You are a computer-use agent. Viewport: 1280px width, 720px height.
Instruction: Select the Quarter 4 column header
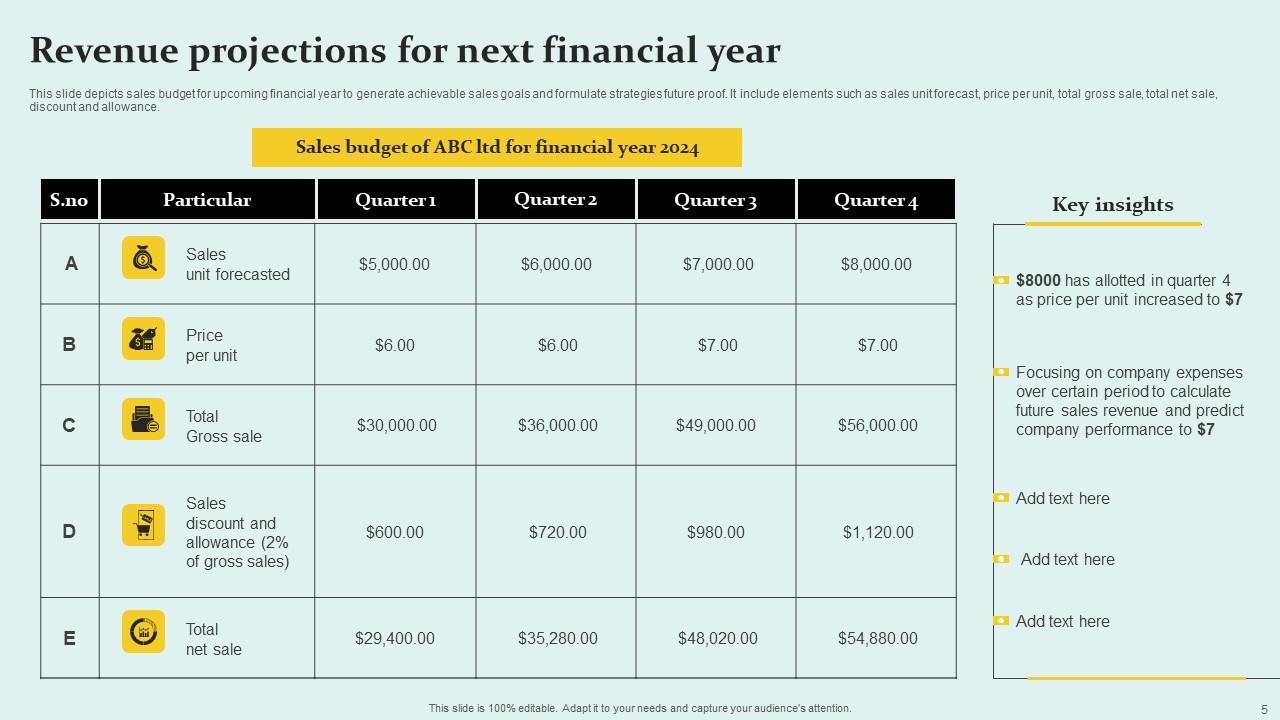876,200
